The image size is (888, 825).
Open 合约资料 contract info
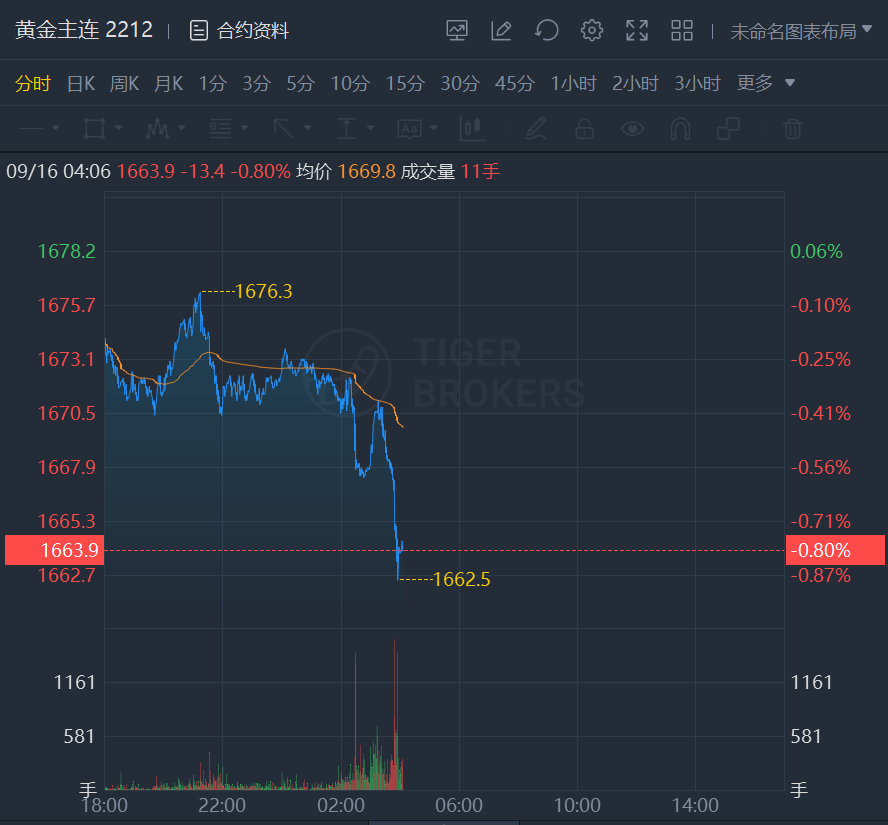coord(240,31)
